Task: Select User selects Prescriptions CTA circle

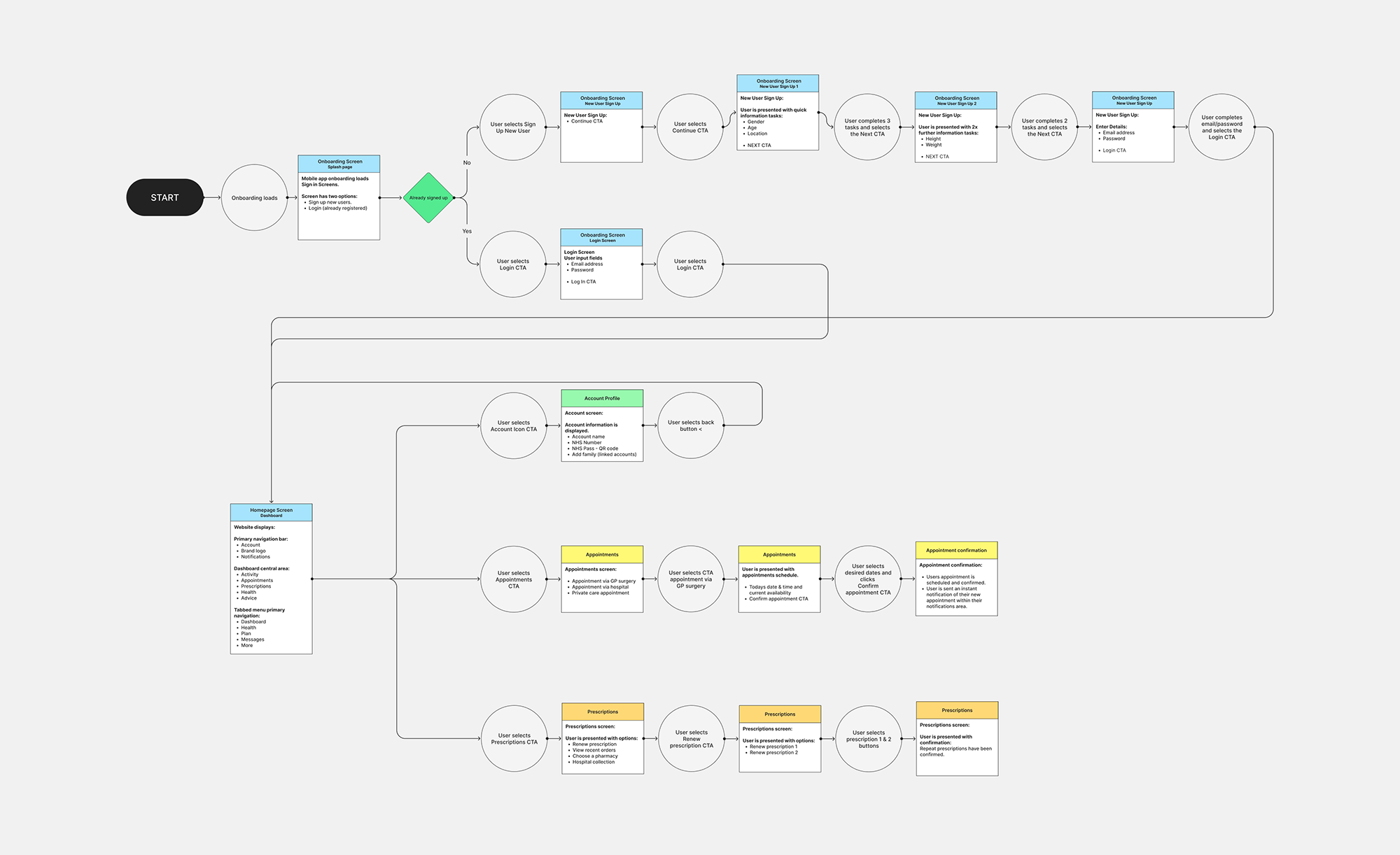Action: click(x=514, y=739)
